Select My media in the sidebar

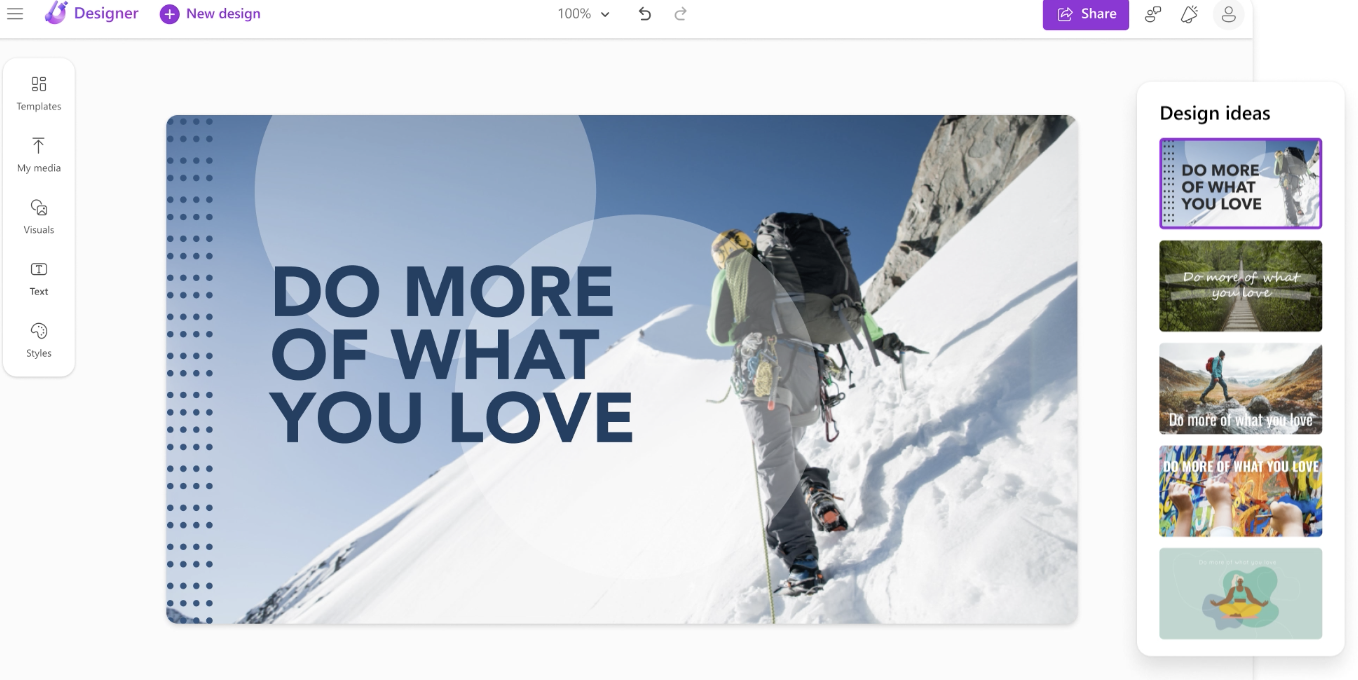click(x=38, y=154)
